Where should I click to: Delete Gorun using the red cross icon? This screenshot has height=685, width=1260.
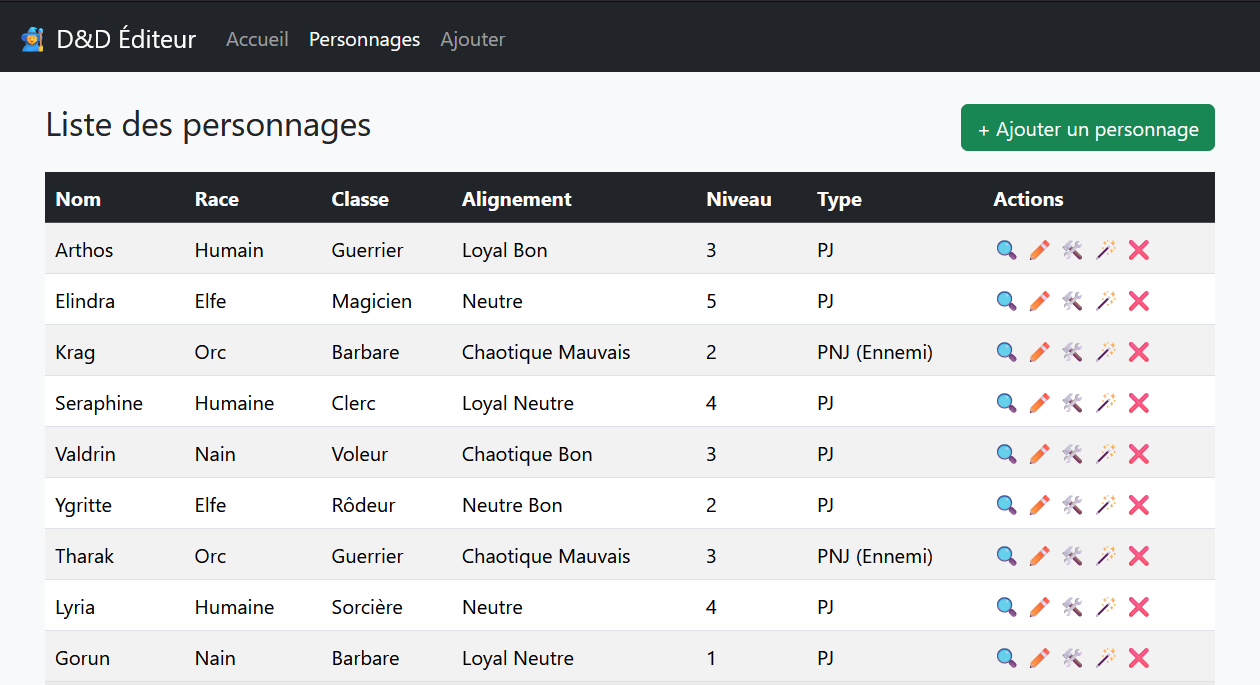pyautogui.click(x=1138, y=658)
